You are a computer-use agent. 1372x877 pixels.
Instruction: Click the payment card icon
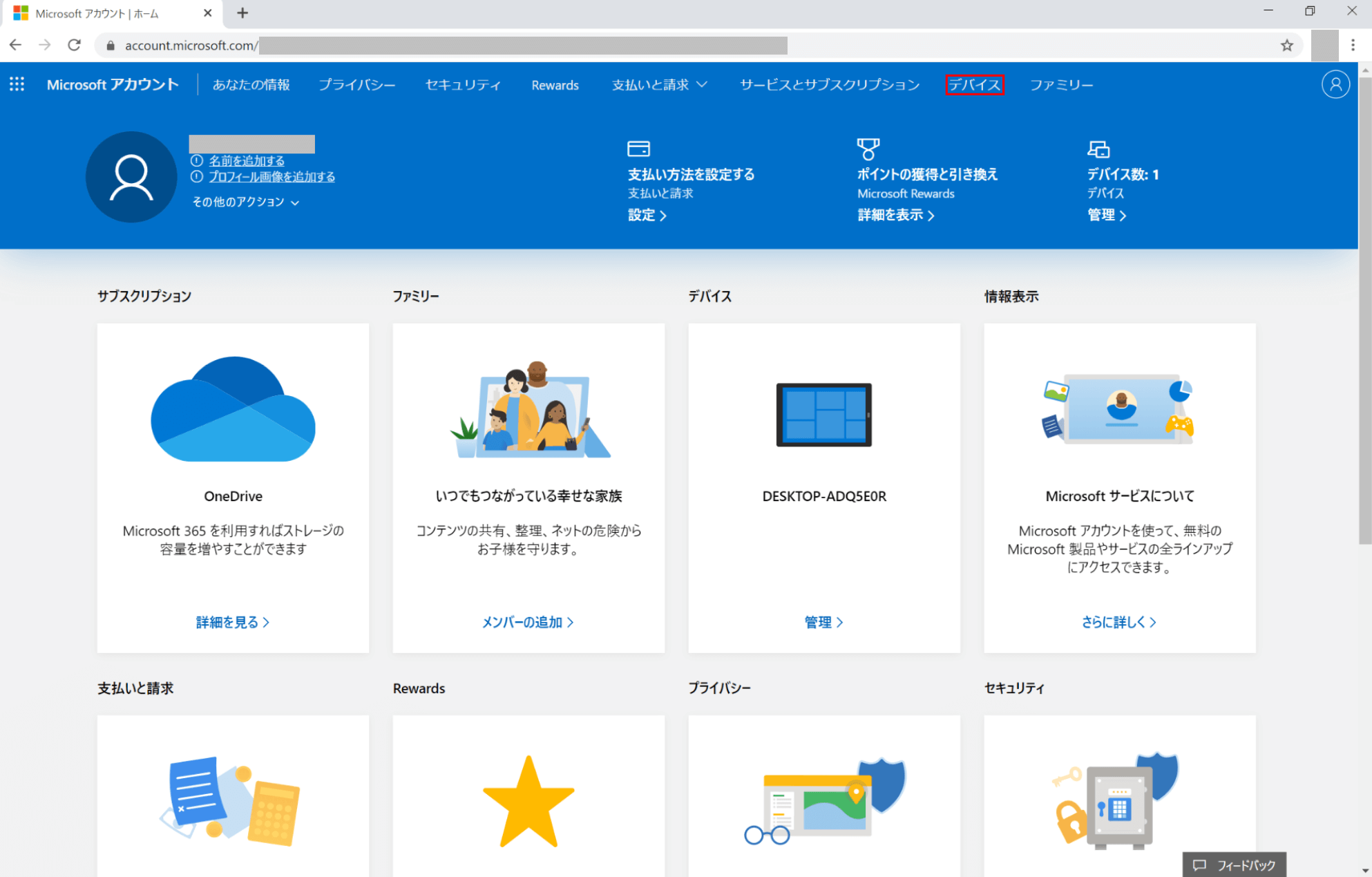point(638,149)
